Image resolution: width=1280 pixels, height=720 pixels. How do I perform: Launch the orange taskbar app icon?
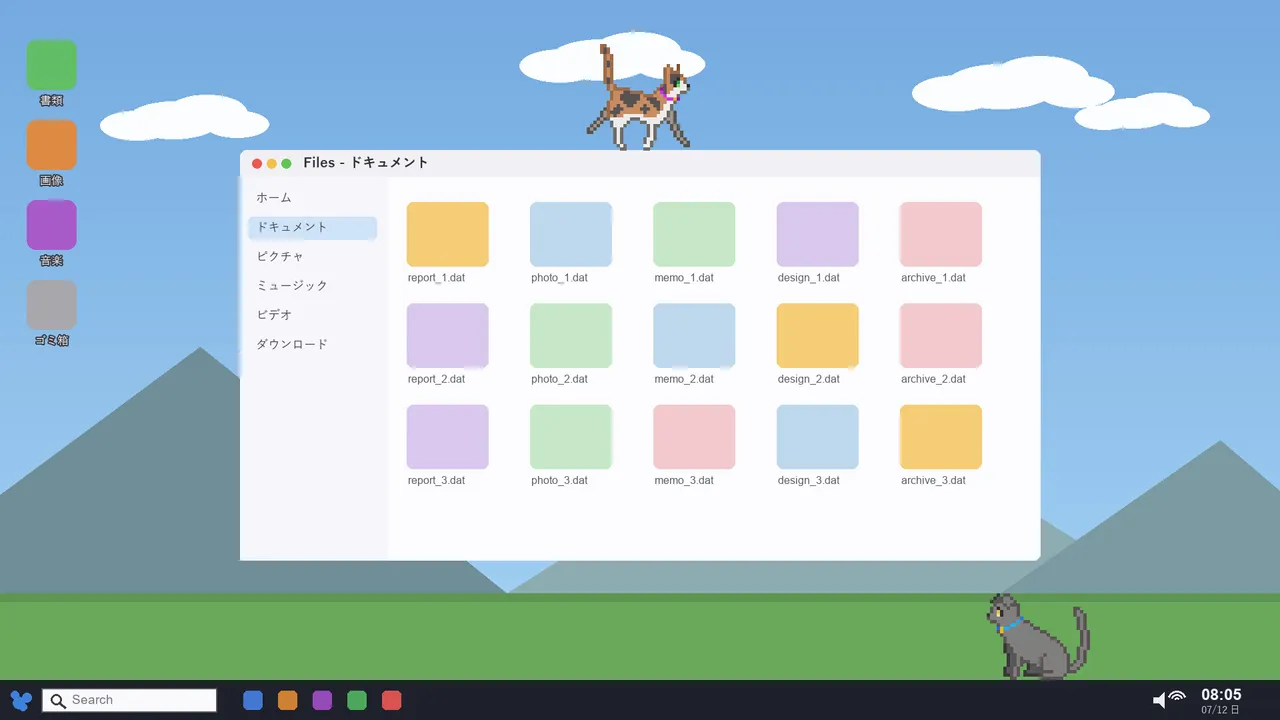click(288, 700)
